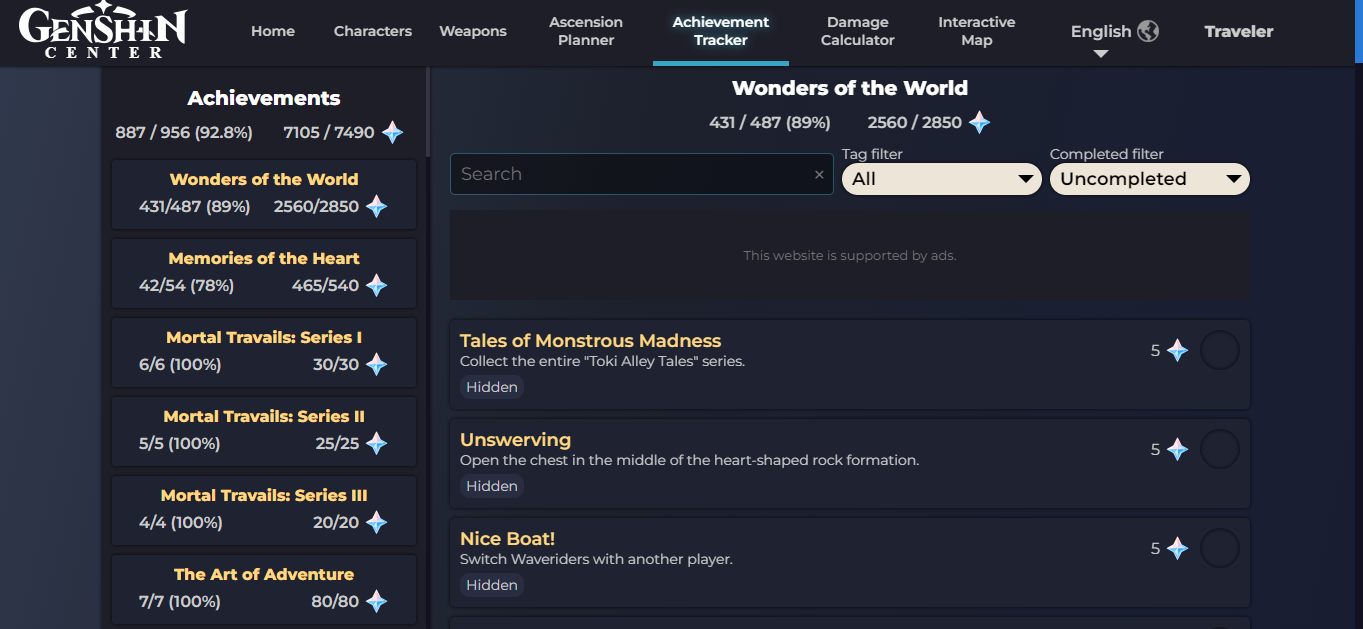Click the primogem reward icon for Unswerving
Viewport: 1363px width, 629px height.
click(1178, 449)
